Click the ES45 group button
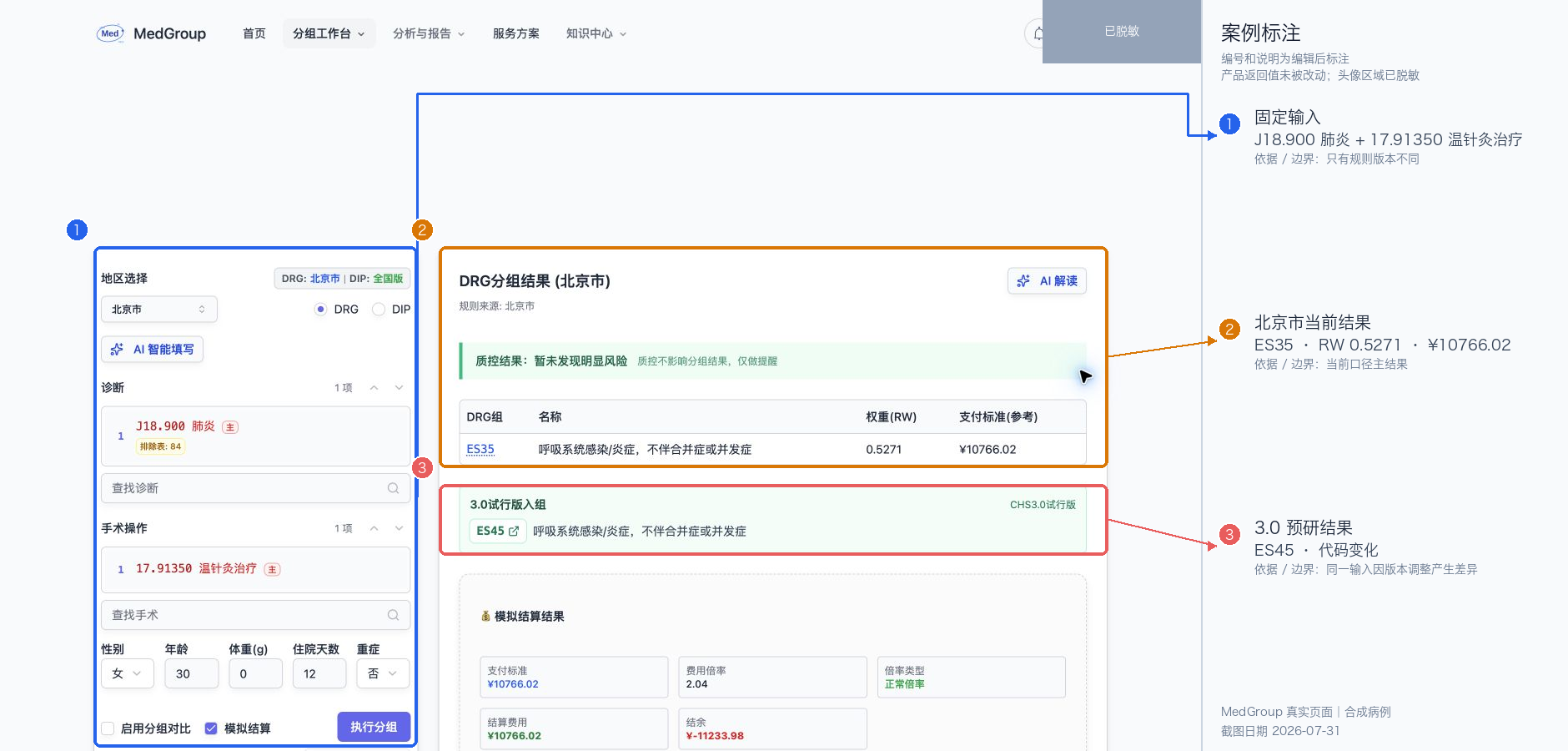Viewport: 1568px width, 751px height. 498,531
